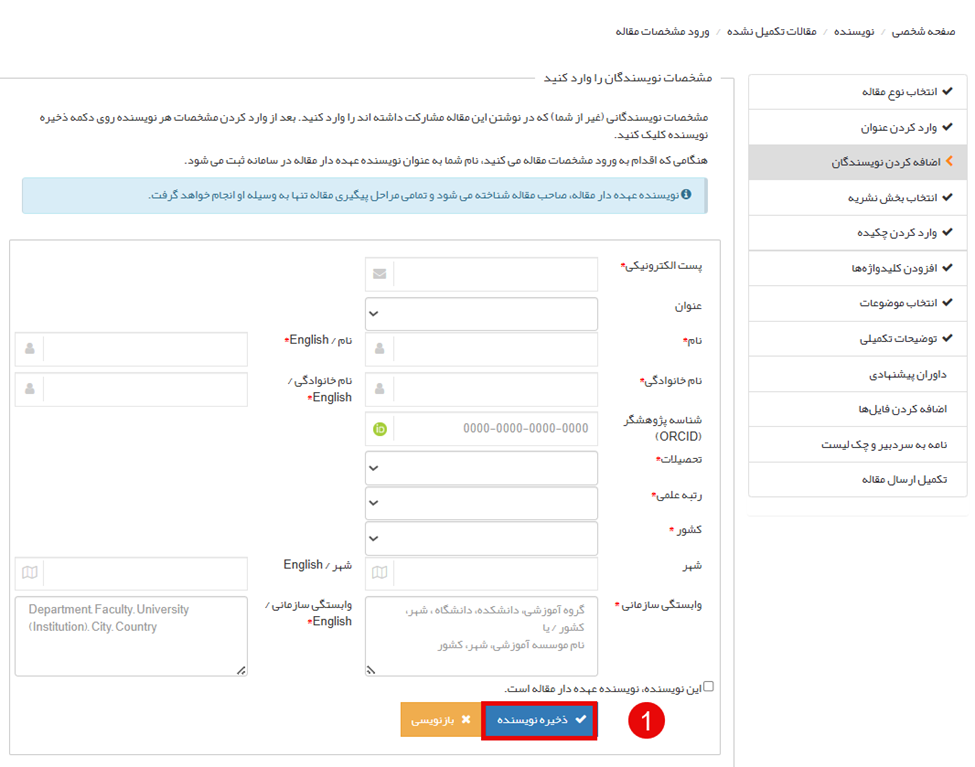The width and height of the screenshot is (975, 767).
Task: Click the person icon in the English last name field
Action: (29, 389)
